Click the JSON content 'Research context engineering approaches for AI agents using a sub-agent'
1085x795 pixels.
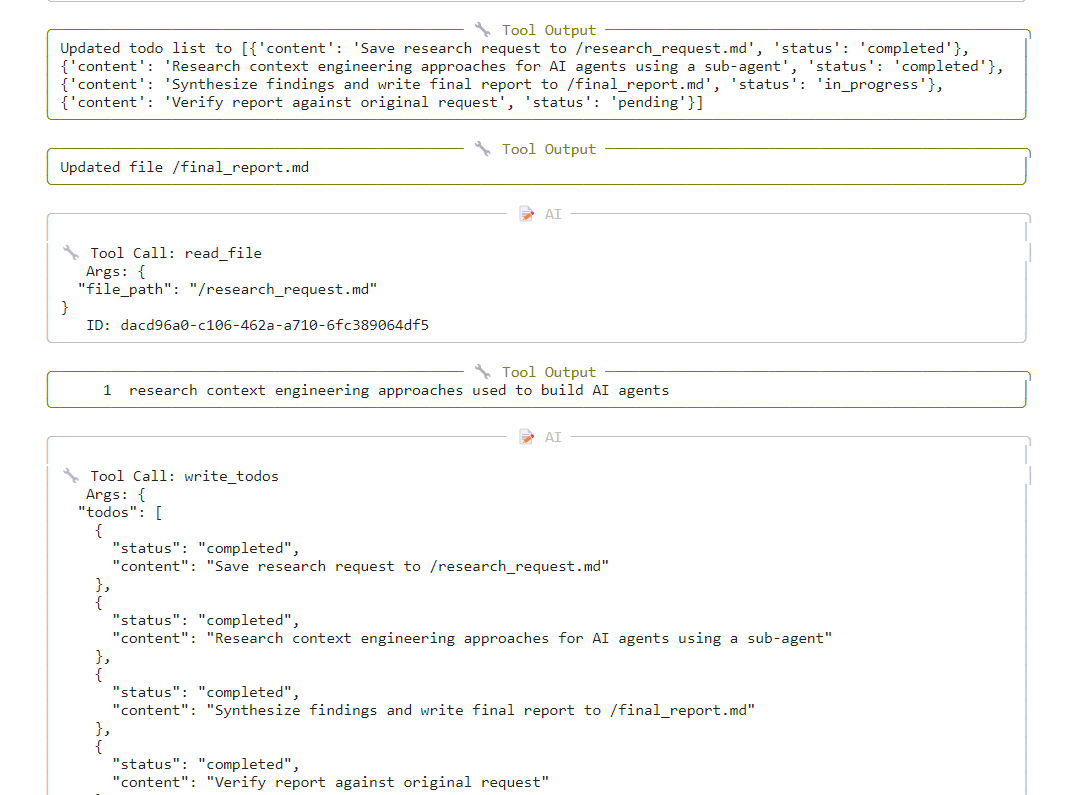(x=472, y=638)
